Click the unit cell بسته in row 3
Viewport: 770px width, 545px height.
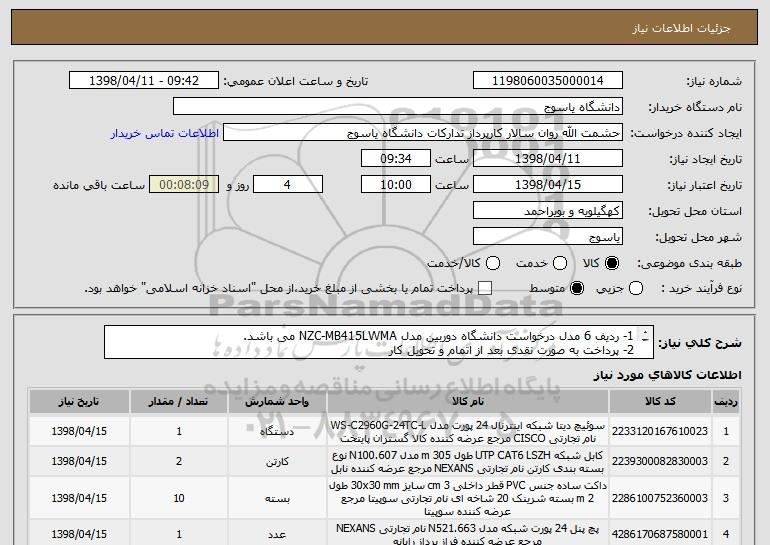click(277, 498)
